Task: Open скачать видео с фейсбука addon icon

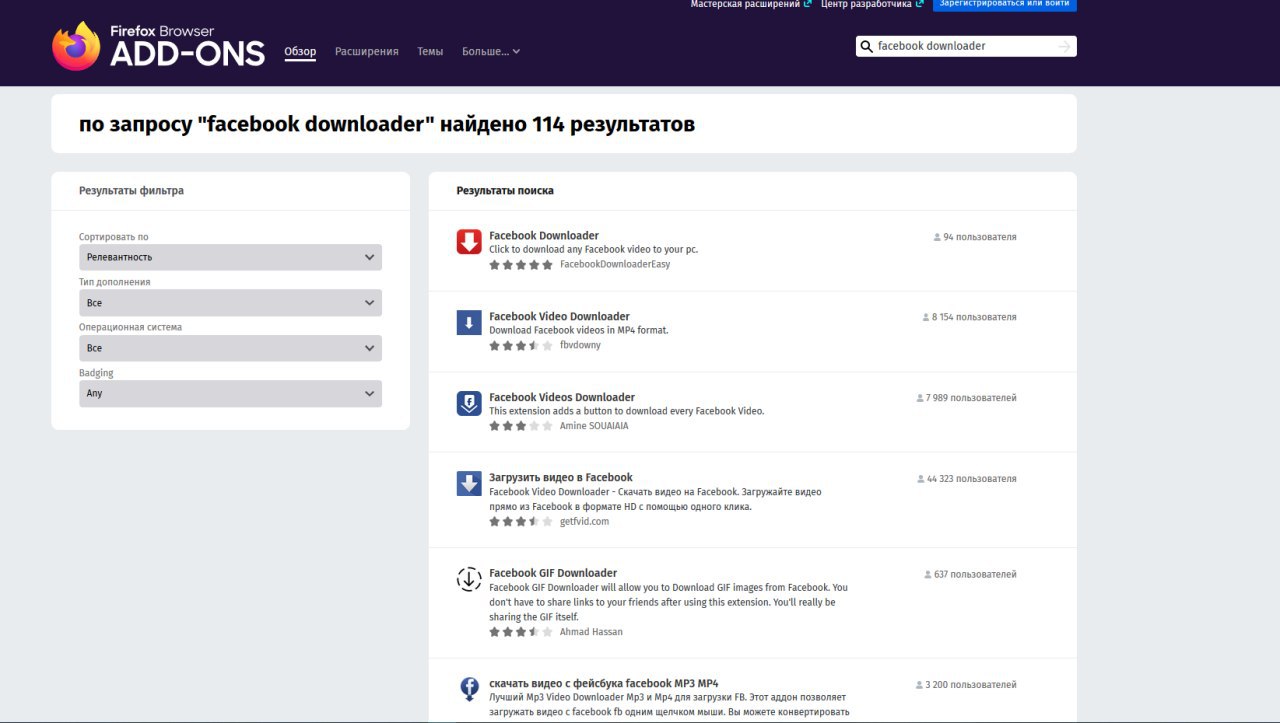Action: (469, 690)
